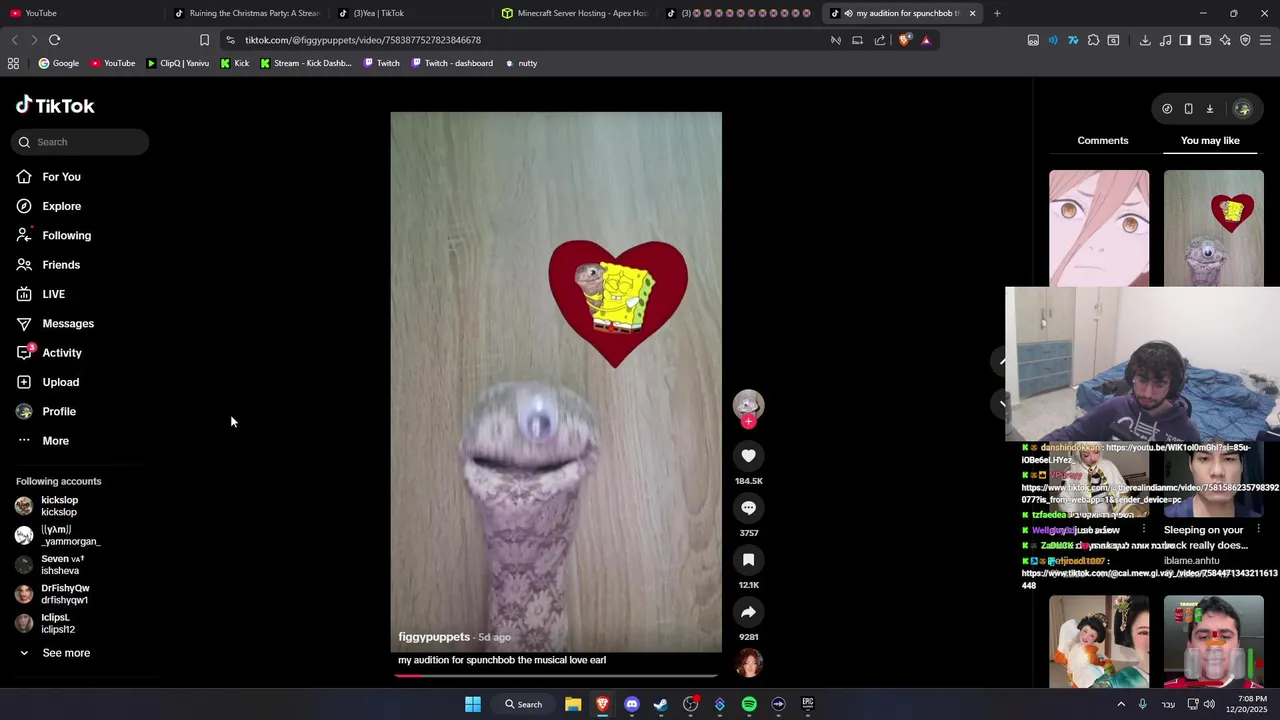Click the TikTok logo
Image resolution: width=1280 pixels, height=720 pixels.
coord(55,105)
